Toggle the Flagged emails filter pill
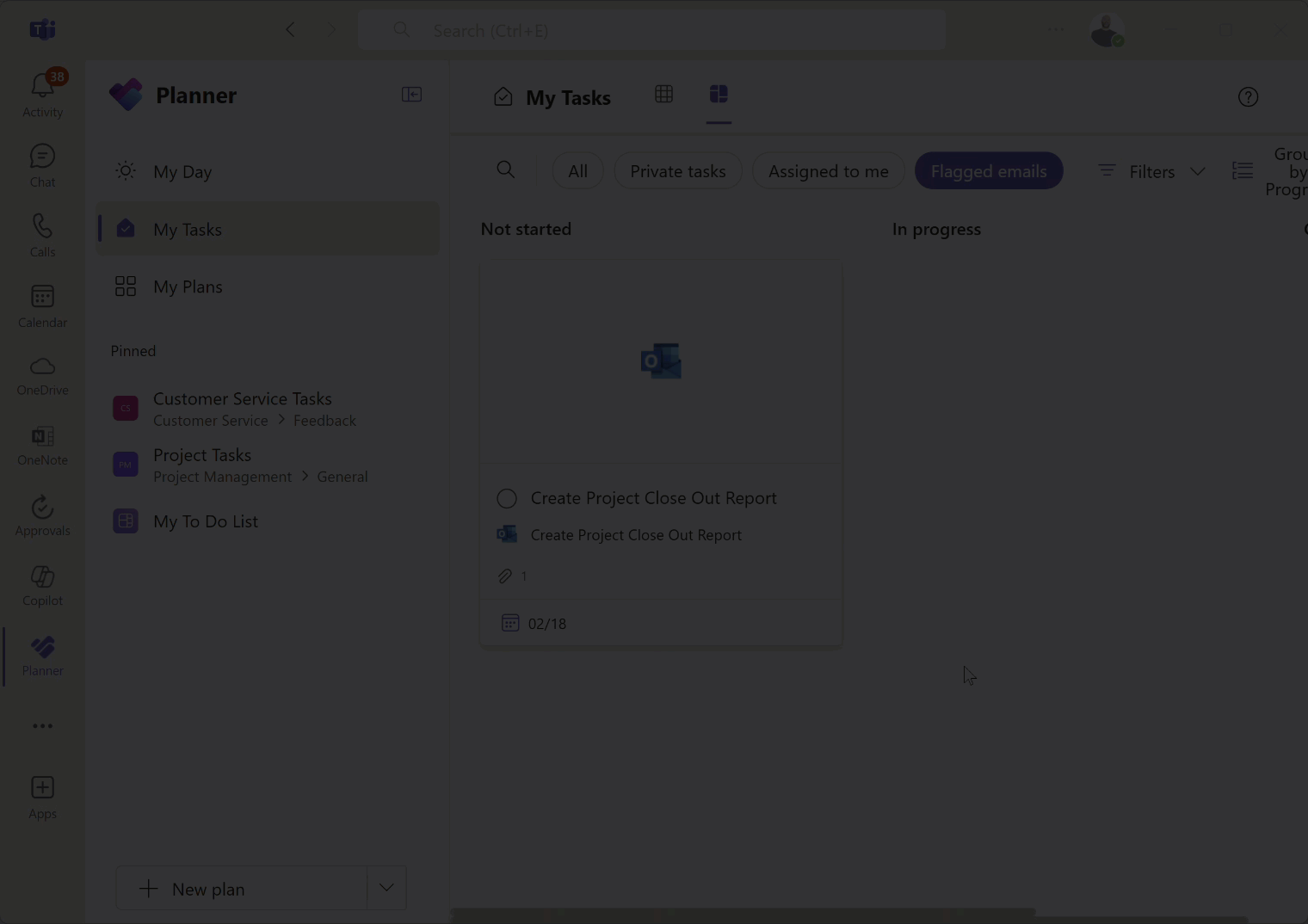Screen dimensions: 1308x924 click(989, 171)
